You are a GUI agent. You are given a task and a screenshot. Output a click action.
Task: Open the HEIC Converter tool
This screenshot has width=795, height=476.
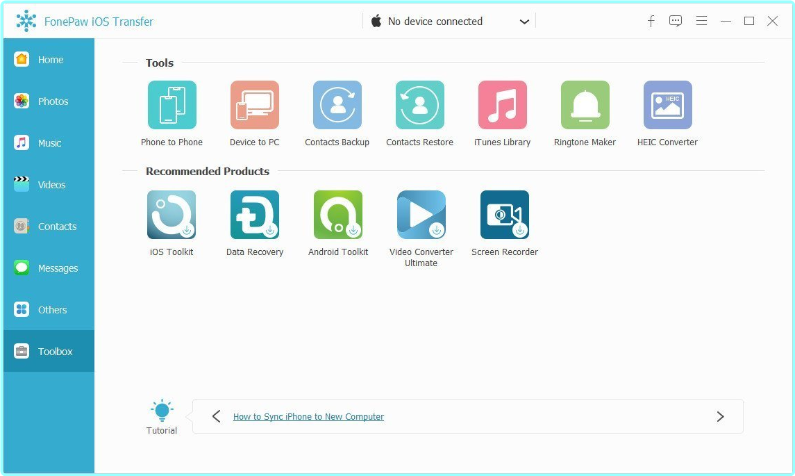pyautogui.click(x=668, y=105)
